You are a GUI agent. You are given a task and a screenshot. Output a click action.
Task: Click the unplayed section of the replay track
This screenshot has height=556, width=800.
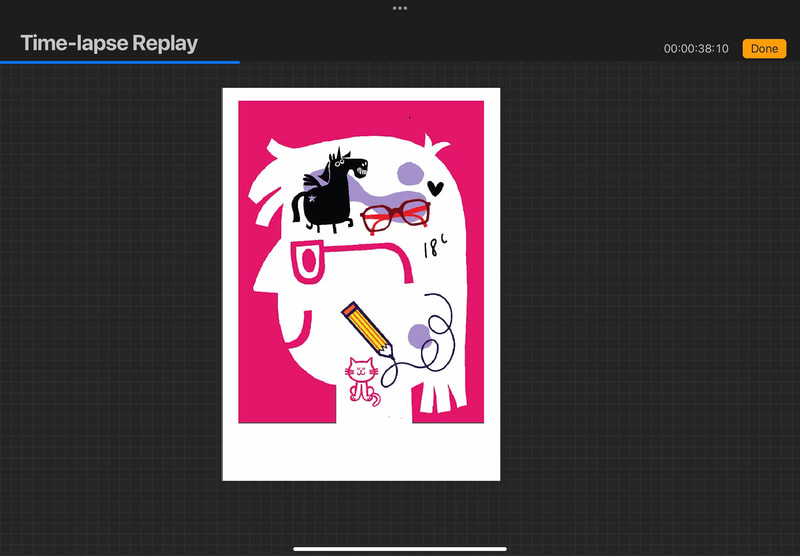[x=520, y=62]
